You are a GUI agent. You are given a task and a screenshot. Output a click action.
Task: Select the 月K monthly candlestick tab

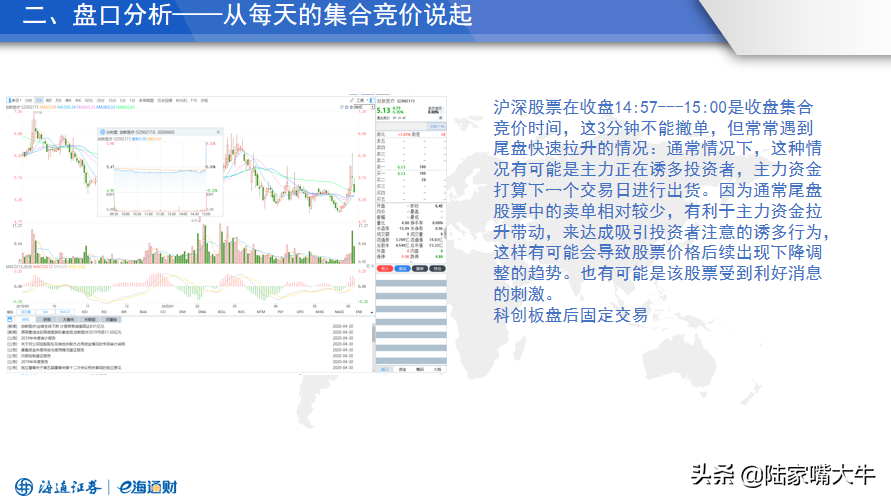(x=59, y=100)
